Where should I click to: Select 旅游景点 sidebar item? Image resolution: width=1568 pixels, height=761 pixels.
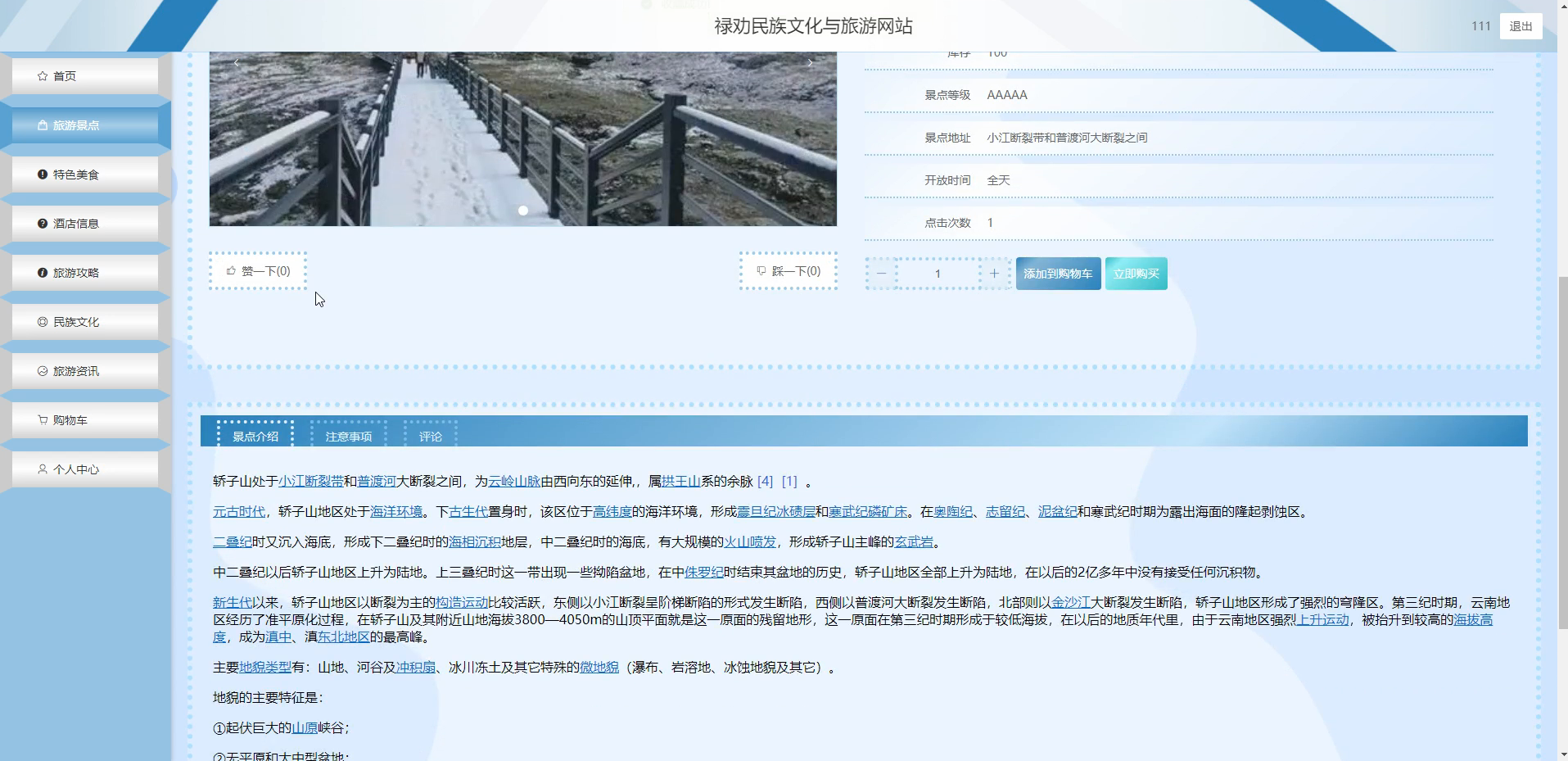(85, 125)
